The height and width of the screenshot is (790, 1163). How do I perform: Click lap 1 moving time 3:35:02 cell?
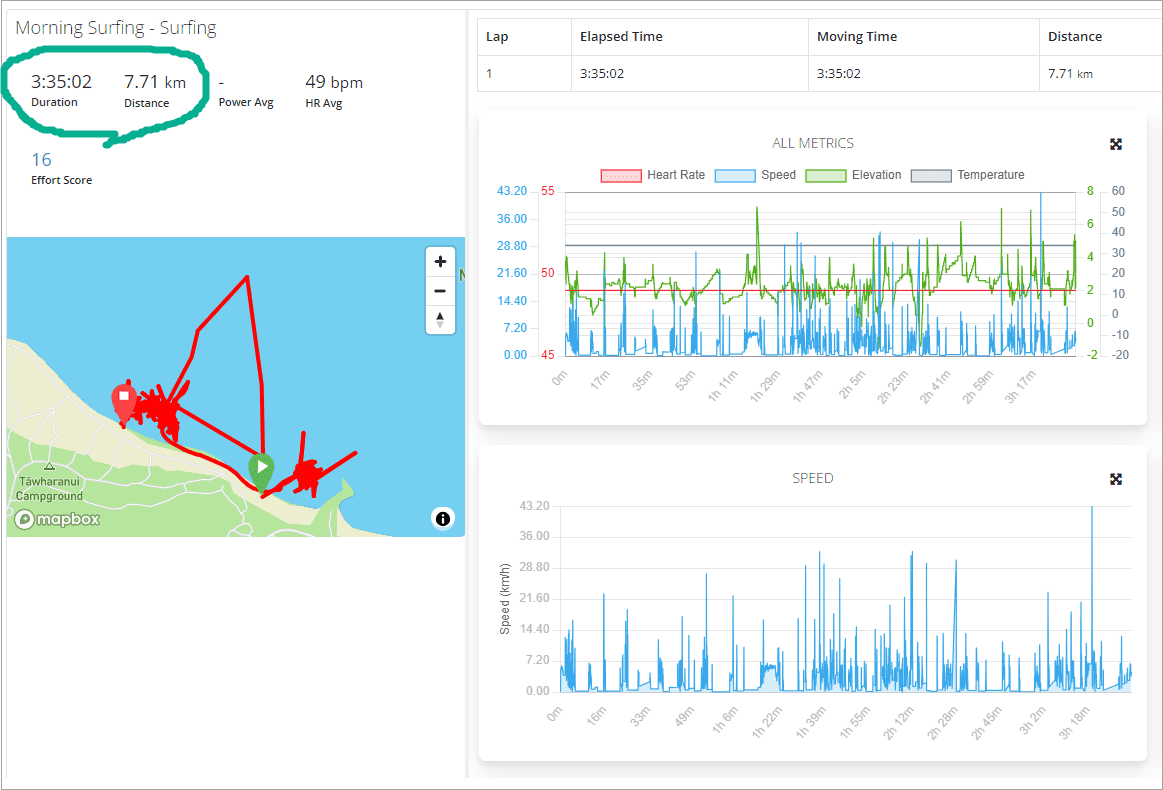923,73
